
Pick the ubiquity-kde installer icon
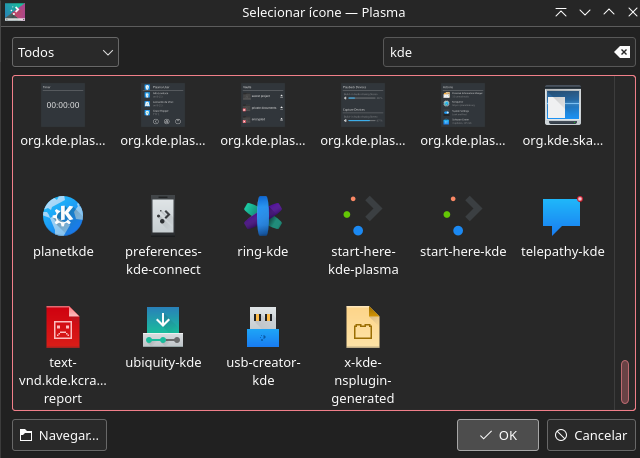(x=163, y=327)
